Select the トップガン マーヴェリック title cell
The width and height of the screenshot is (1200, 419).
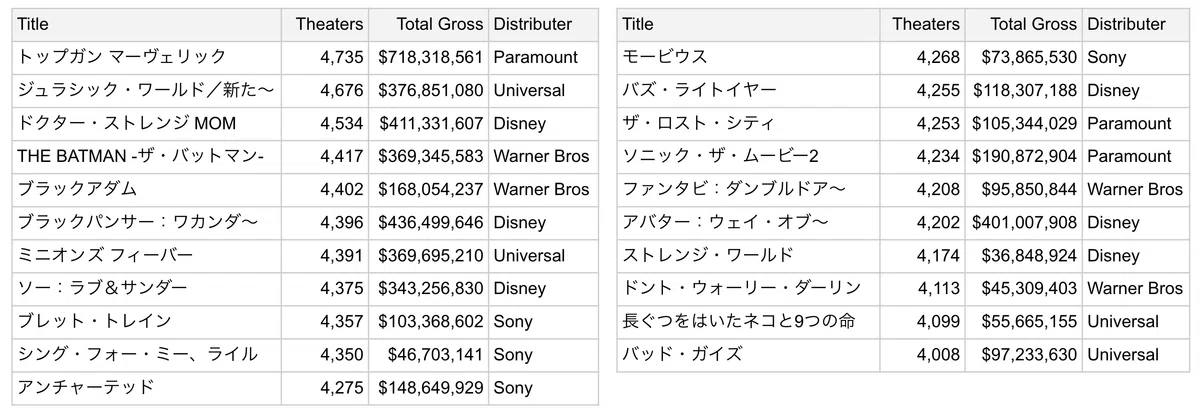coord(147,57)
